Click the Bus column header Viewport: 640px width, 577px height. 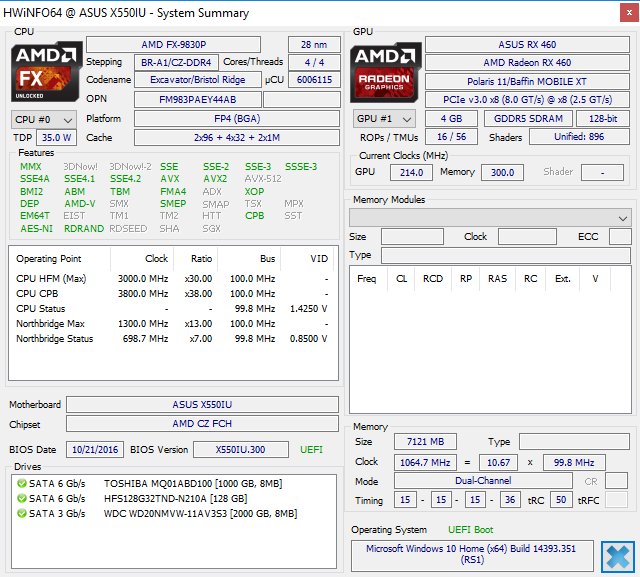pos(249,259)
